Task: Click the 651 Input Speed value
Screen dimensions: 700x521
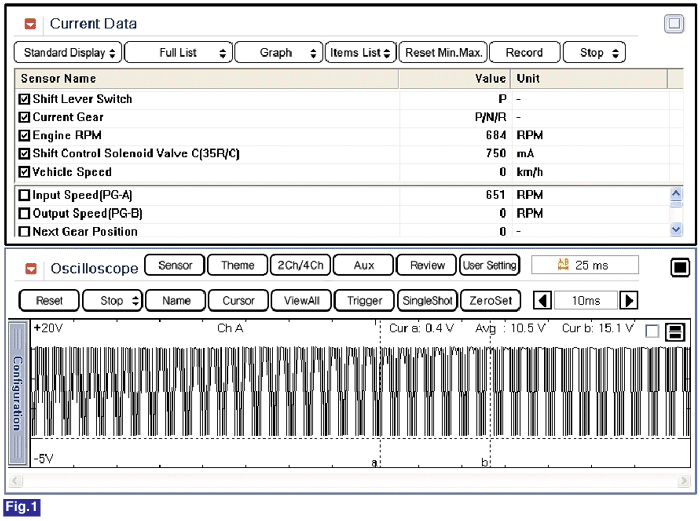Action: tap(496, 195)
